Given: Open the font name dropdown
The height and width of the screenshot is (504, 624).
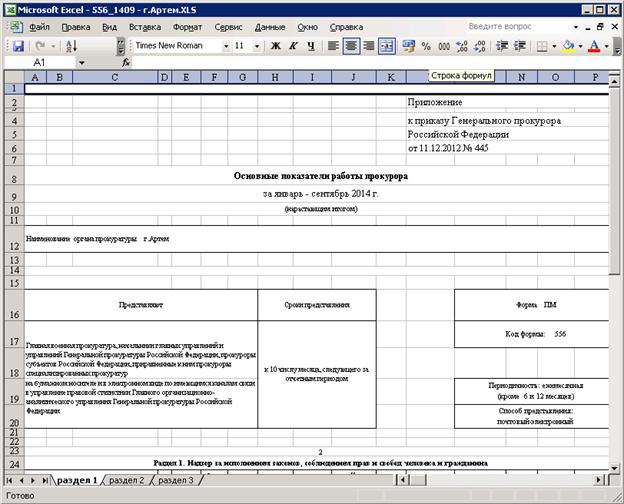Looking at the screenshot, I should 226,46.
